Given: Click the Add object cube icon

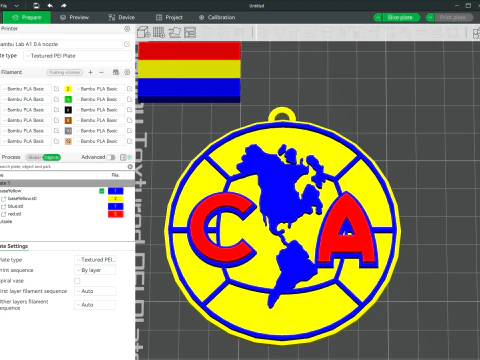Looking at the screenshot, I should pos(144,32).
